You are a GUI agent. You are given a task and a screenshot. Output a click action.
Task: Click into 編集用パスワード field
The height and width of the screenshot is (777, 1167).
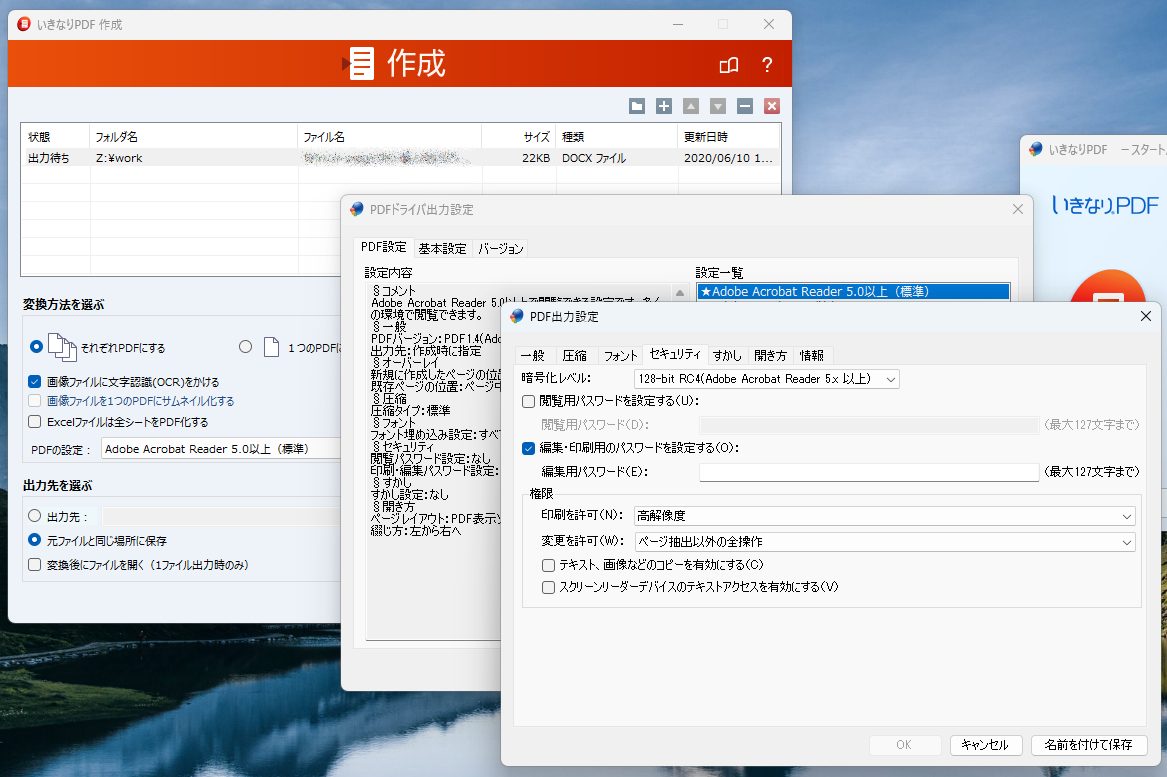869,472
